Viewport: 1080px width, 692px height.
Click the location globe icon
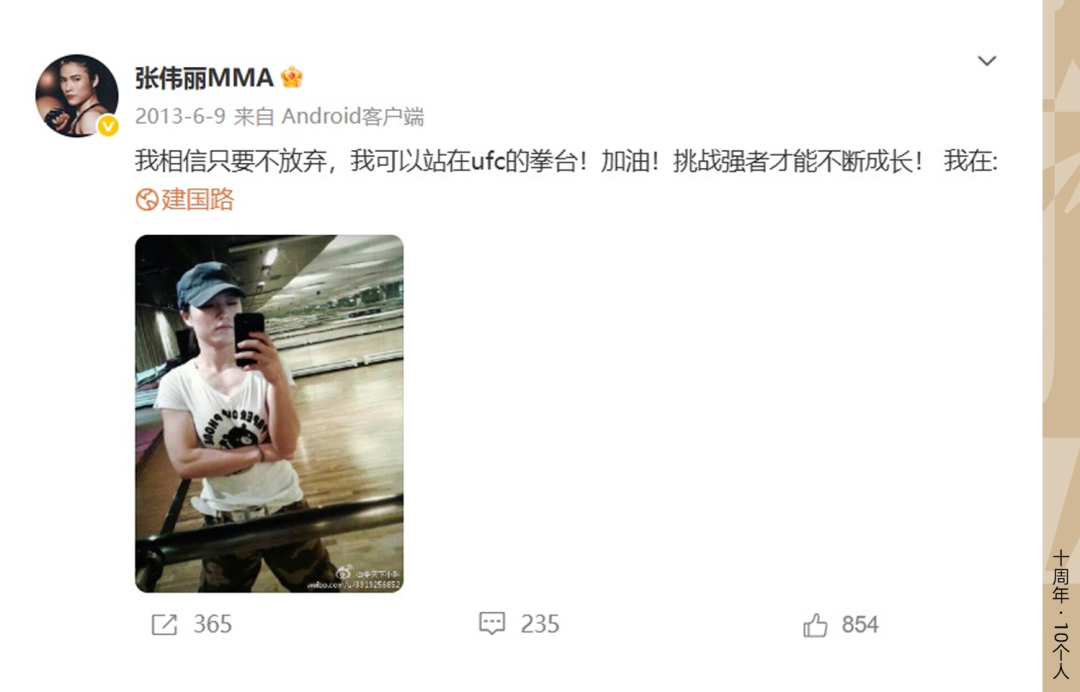pyautogui.click(x=147, y=200)
